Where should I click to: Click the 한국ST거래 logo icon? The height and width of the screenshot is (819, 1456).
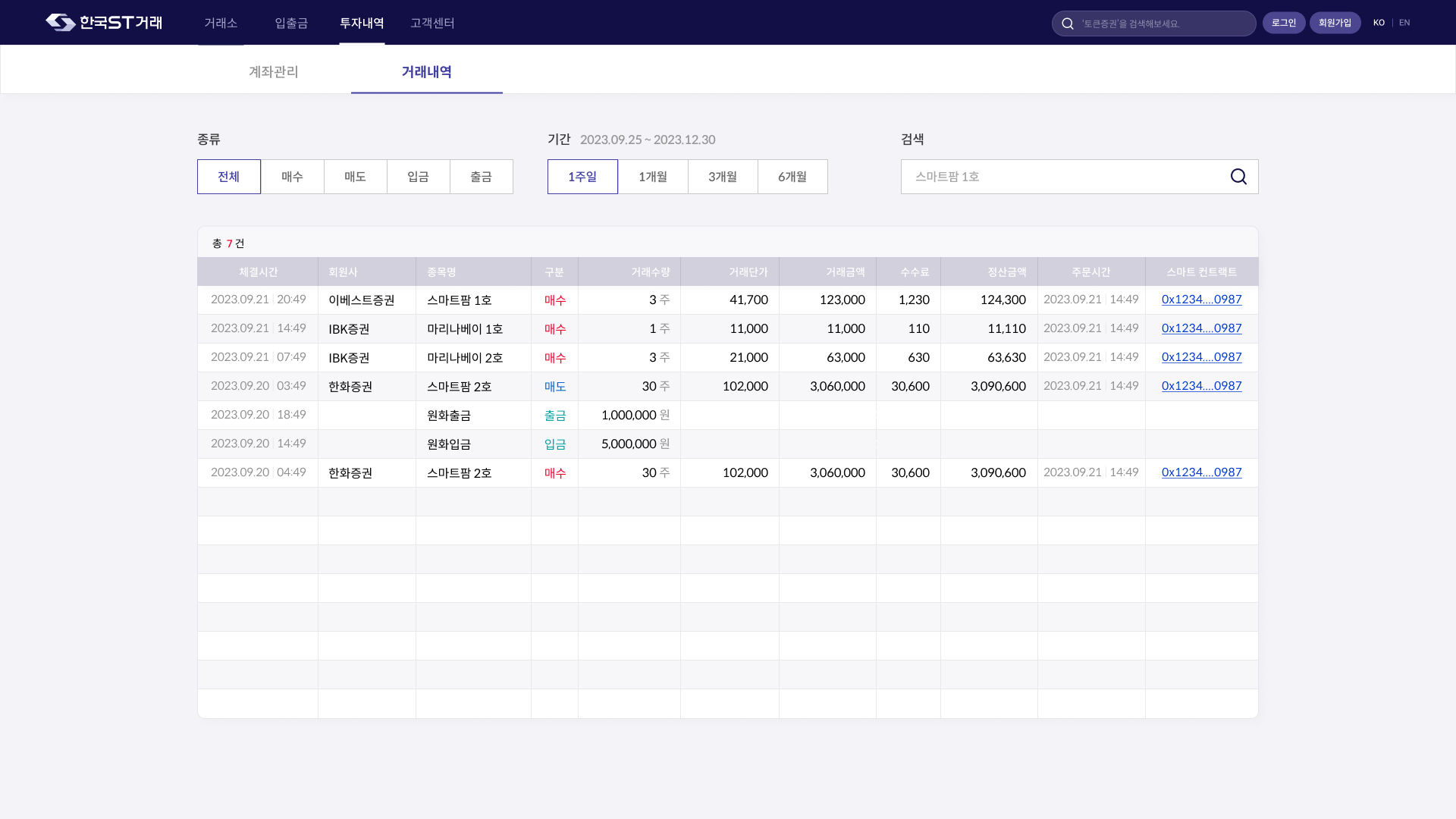(61, 23)
